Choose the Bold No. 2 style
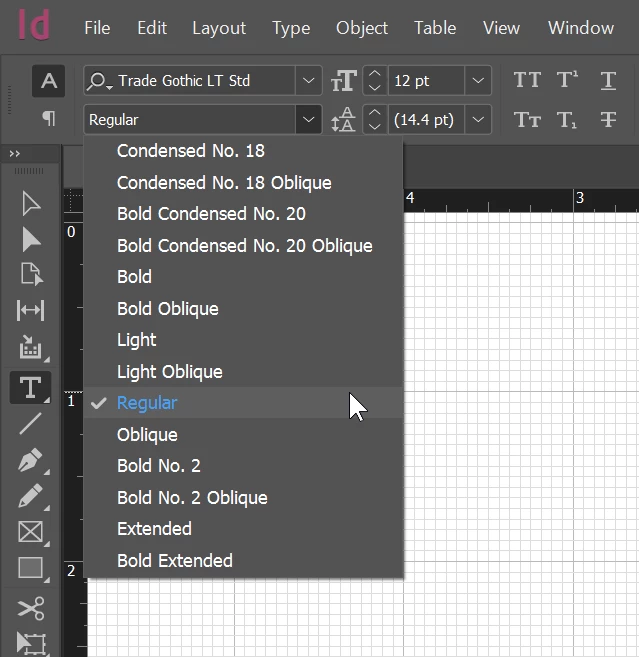This screenshot has width=639, height=657. 243,466
